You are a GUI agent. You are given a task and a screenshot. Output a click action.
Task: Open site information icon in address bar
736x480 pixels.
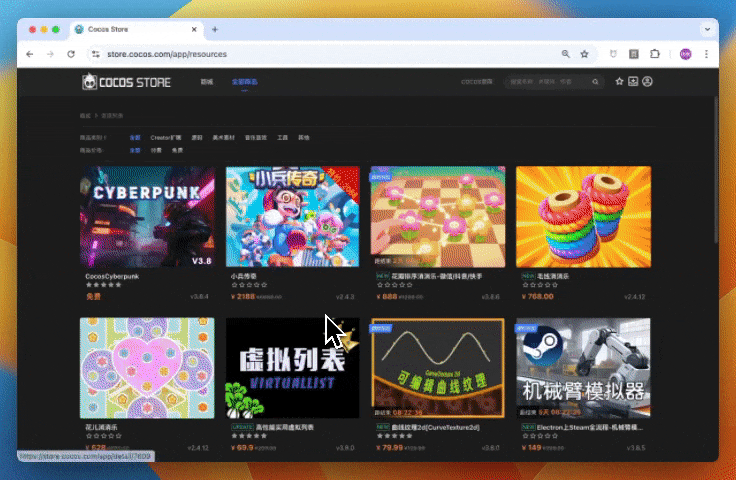pos(96,54)
